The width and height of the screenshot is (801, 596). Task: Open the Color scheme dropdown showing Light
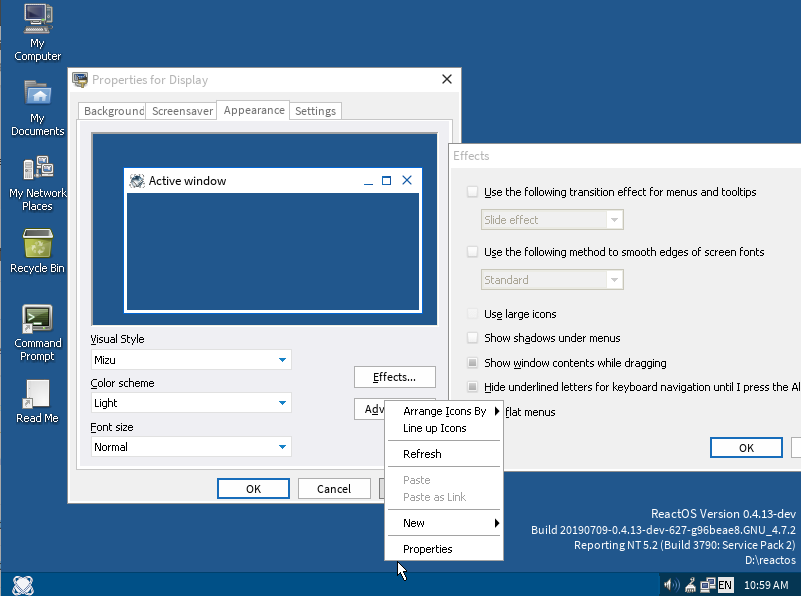(x=191, y=403)
